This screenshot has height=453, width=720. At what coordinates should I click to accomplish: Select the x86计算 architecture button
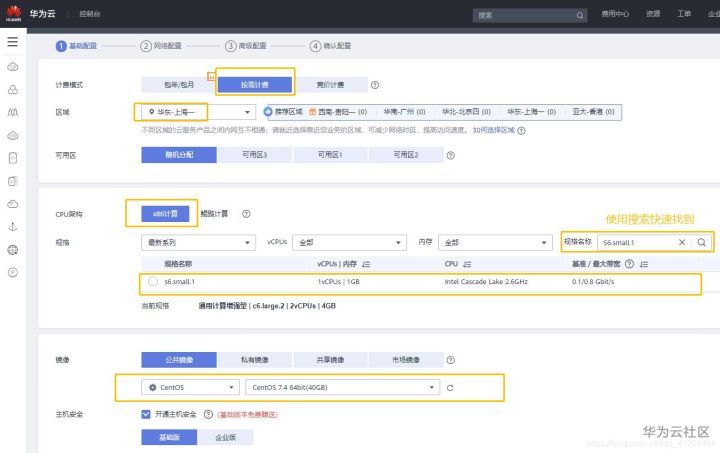click(x=165, y=214)
